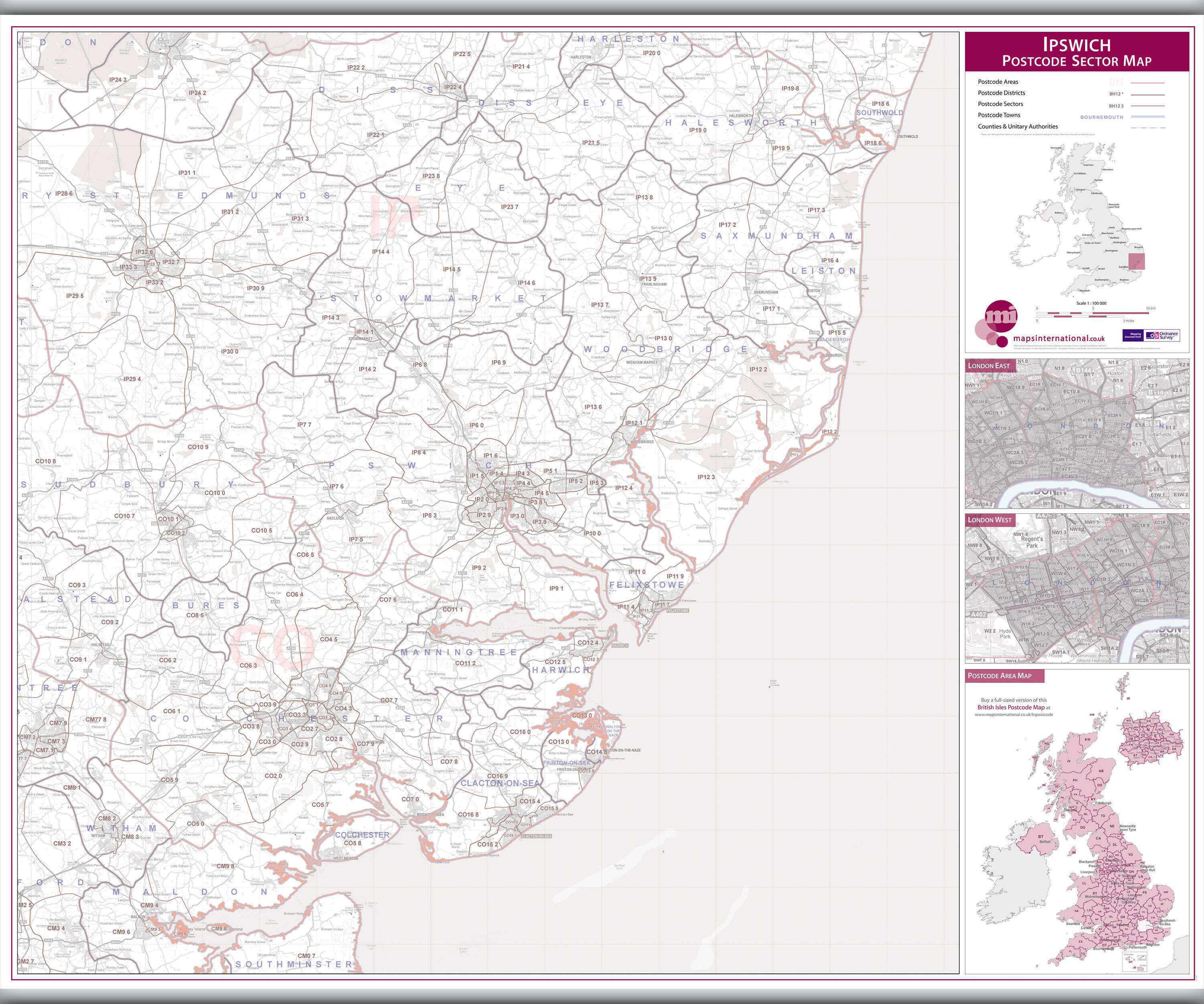Click the 'IP17 3' sector label

tap(816, 210)
